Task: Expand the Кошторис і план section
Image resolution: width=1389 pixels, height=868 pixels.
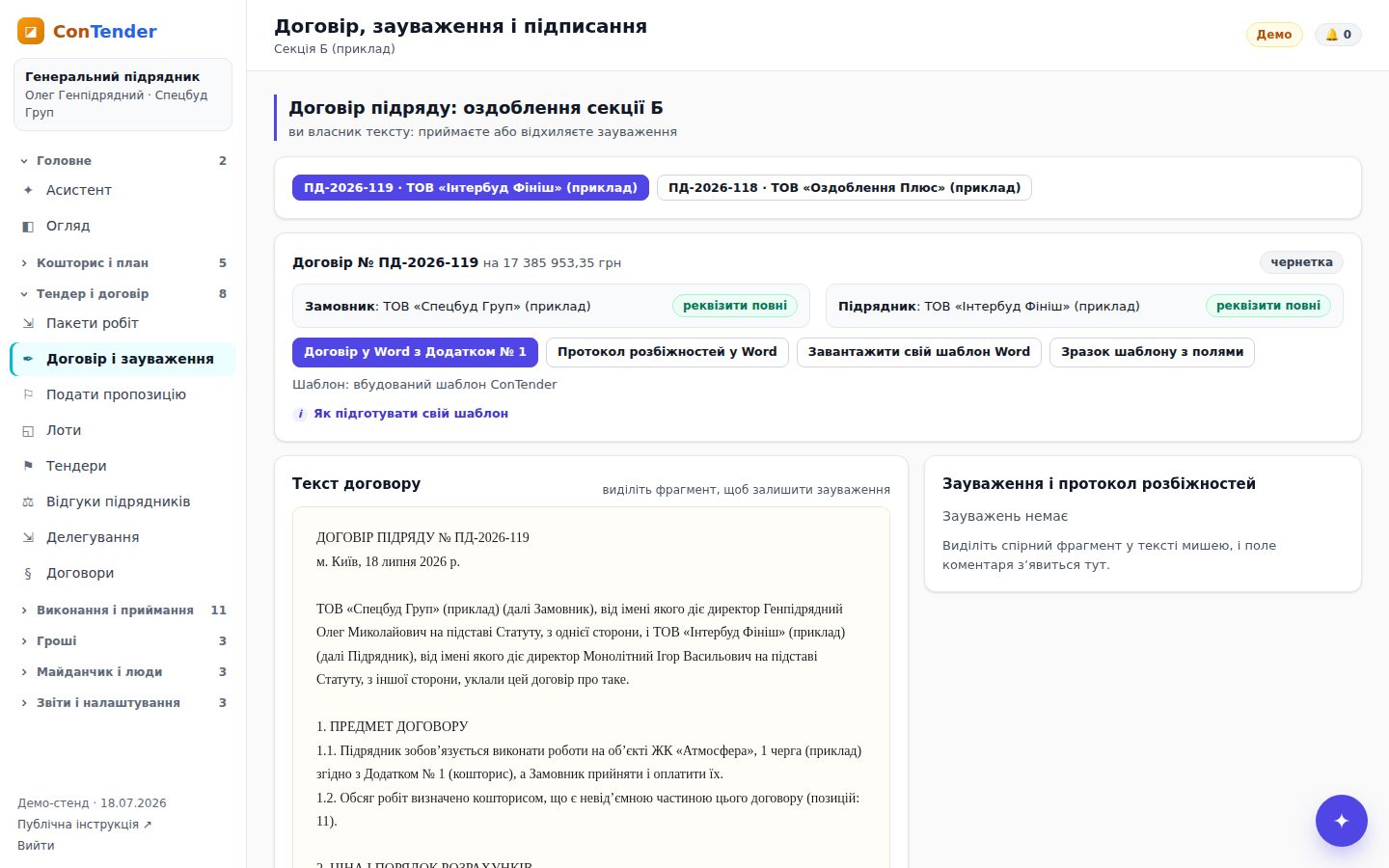Action: click(x=123, y=263)
